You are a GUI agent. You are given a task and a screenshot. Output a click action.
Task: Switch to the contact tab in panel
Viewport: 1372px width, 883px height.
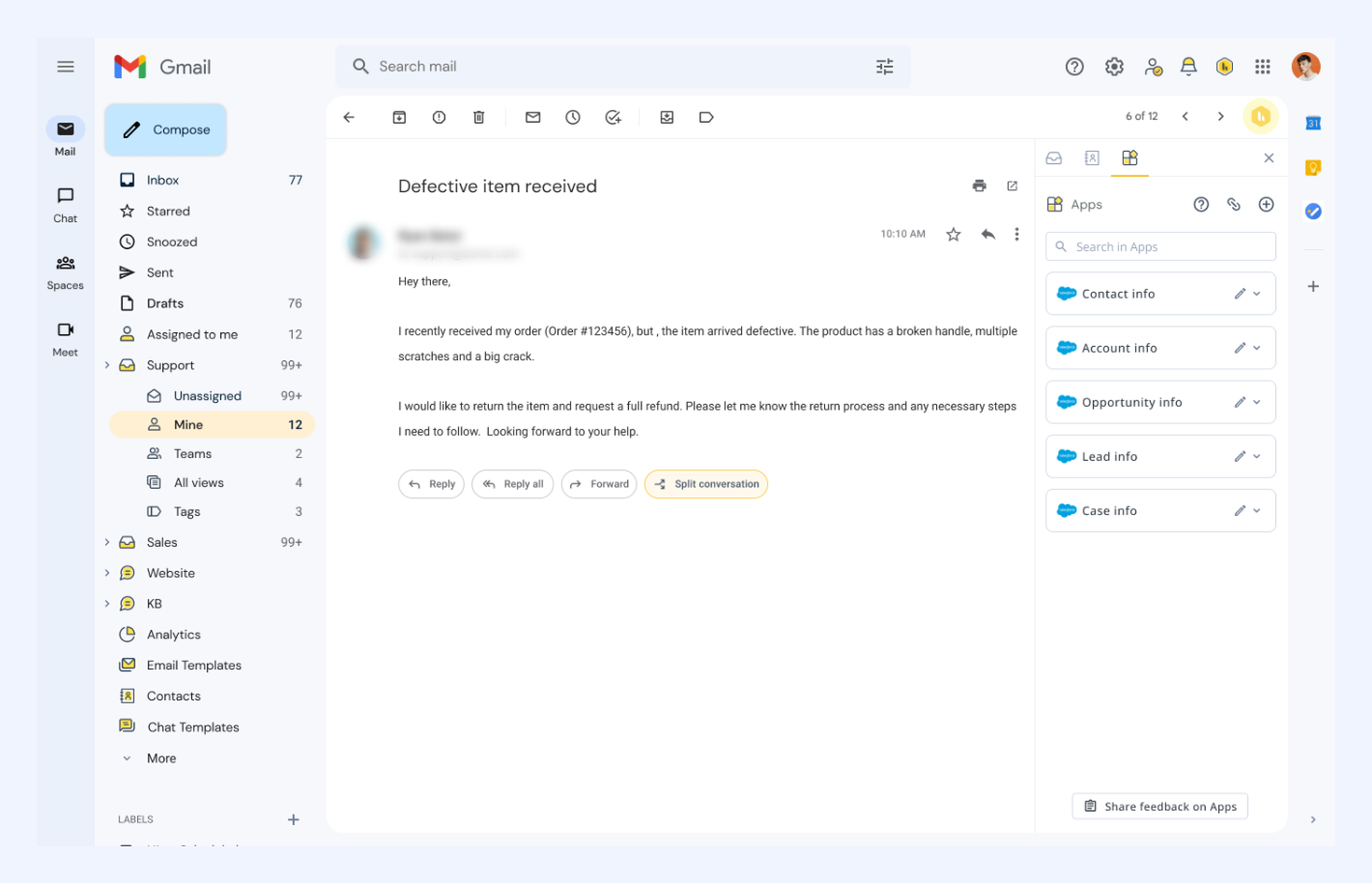point(1092,157)
